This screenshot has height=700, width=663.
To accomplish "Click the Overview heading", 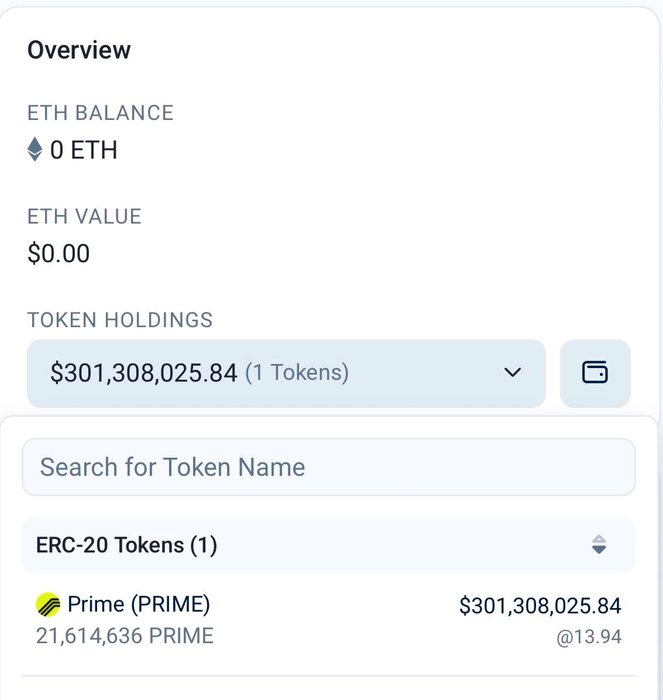I will coord(79,50).
